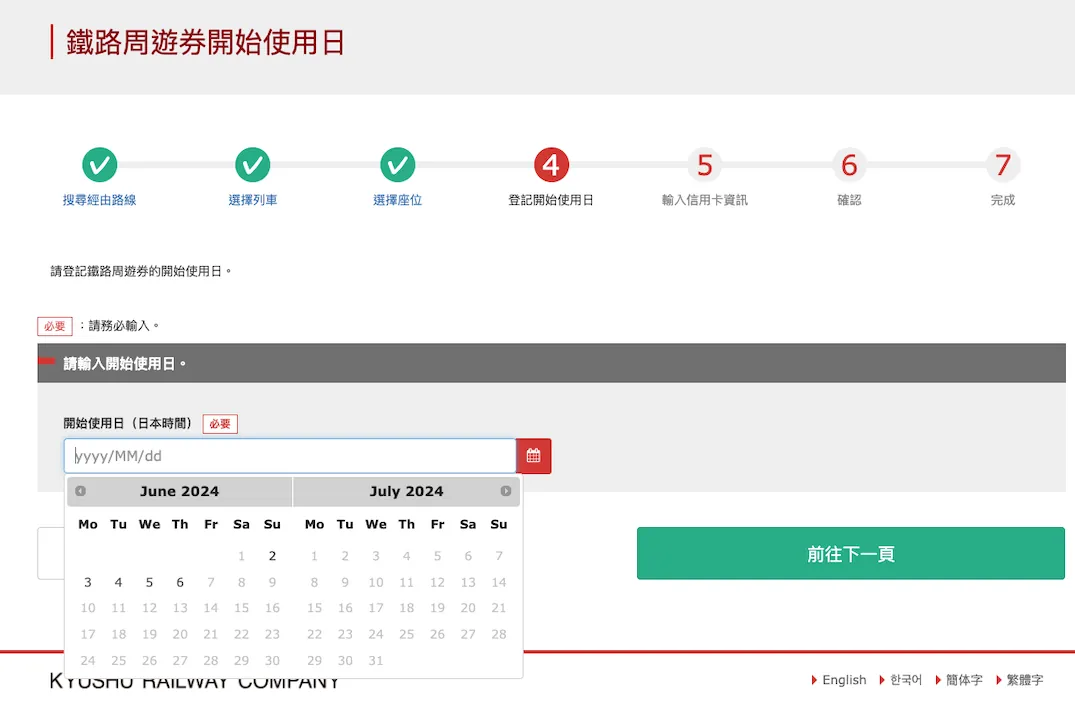Click the step 5 credit card circle
The height and width of the screenshot is (705, 1075).
(x=705, y=165)
